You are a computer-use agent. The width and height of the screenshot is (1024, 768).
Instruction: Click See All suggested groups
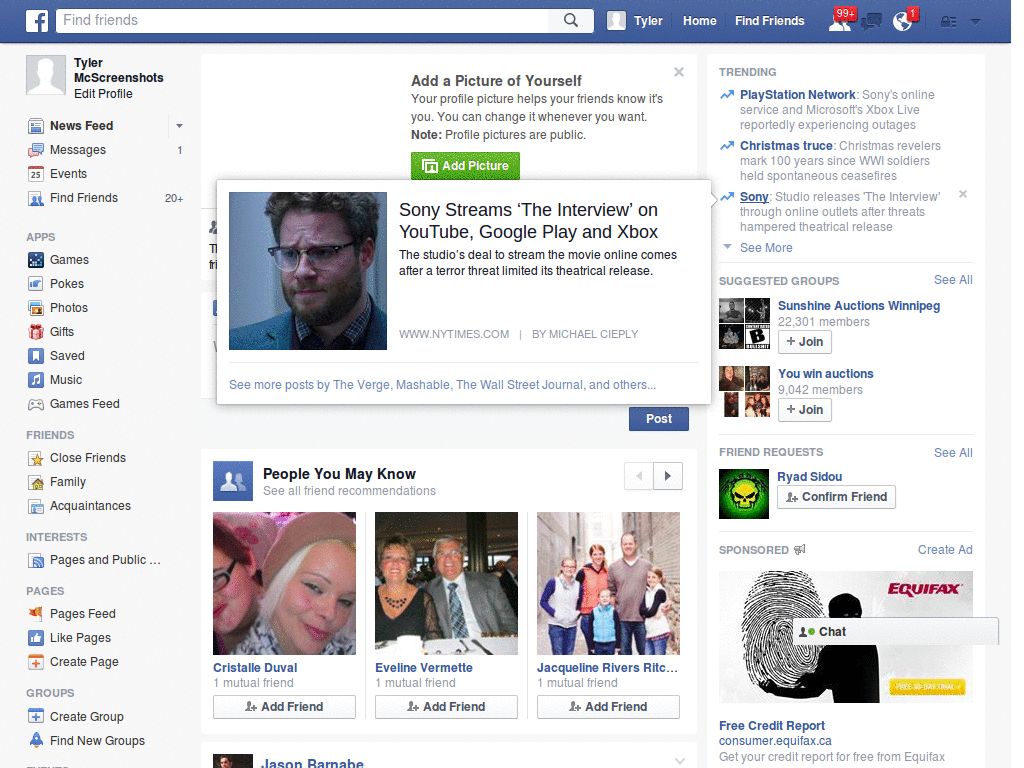(x=953, y=280)
